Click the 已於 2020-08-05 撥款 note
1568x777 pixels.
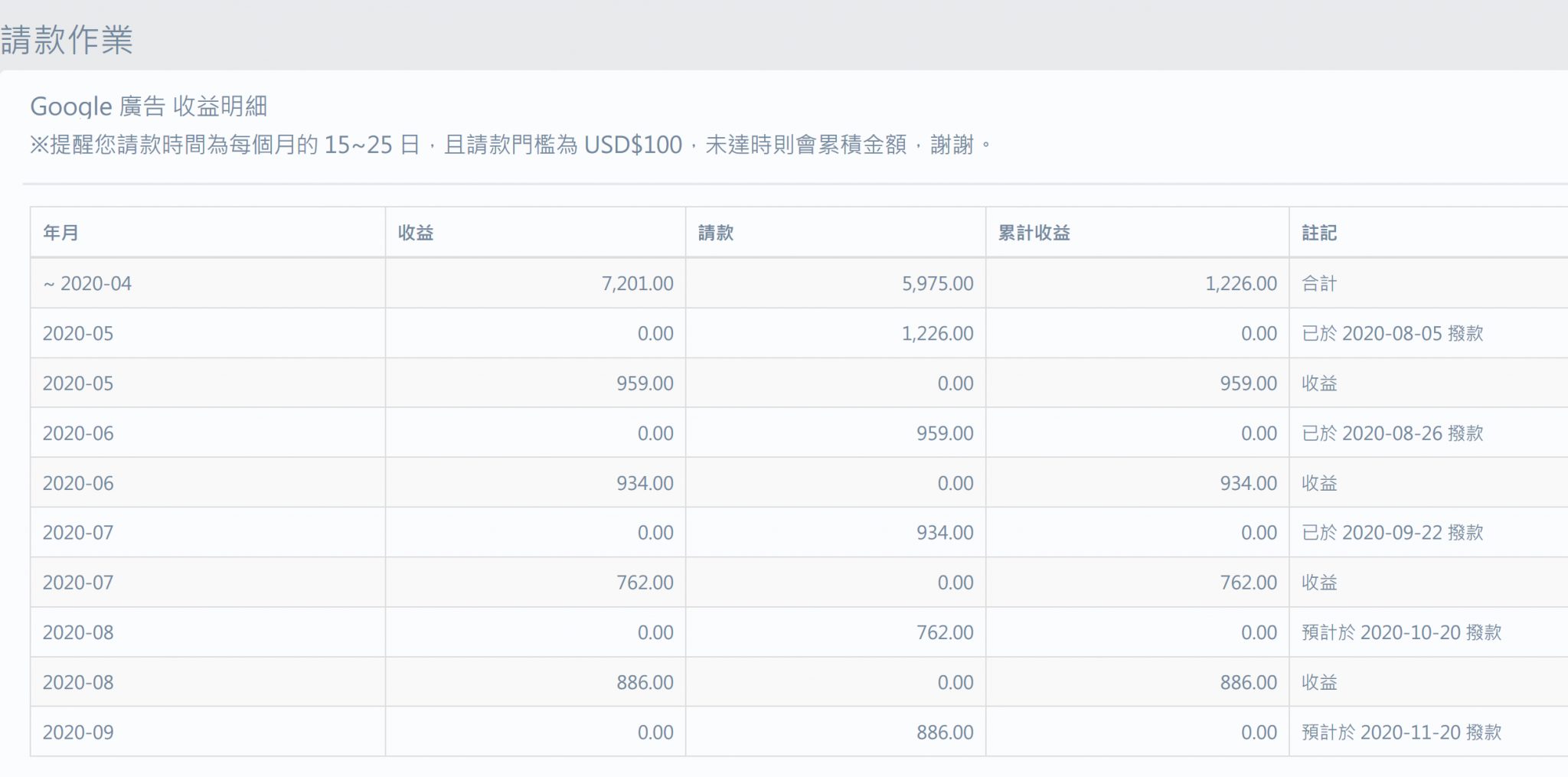click(1392, 334)
